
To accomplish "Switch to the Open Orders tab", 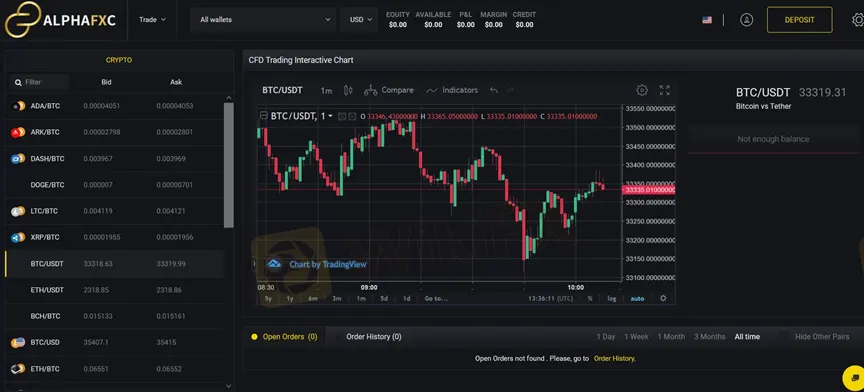I will (x=284, y=336).
